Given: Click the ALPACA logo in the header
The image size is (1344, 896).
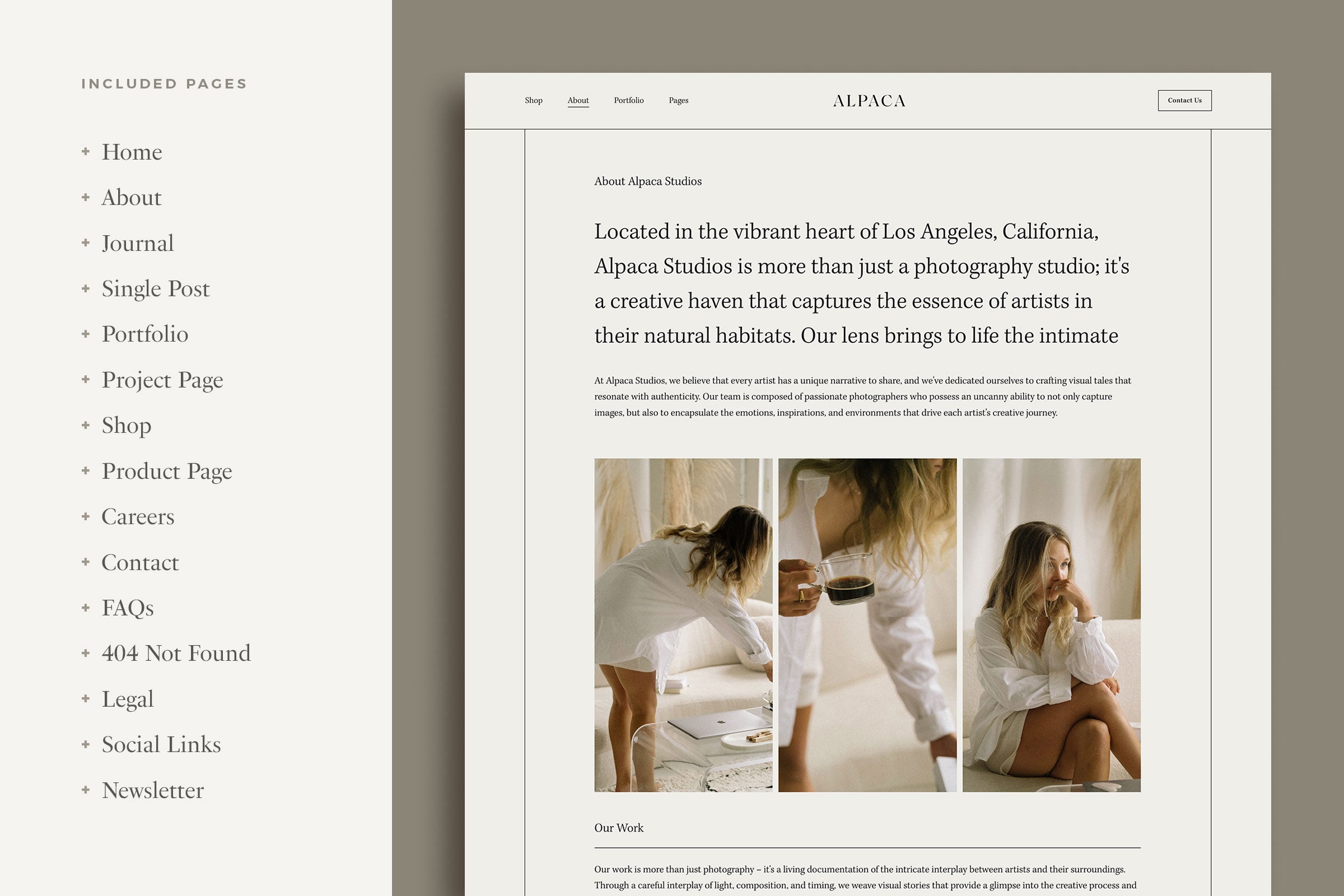Looking at the screenshot, I should (869, 101).
